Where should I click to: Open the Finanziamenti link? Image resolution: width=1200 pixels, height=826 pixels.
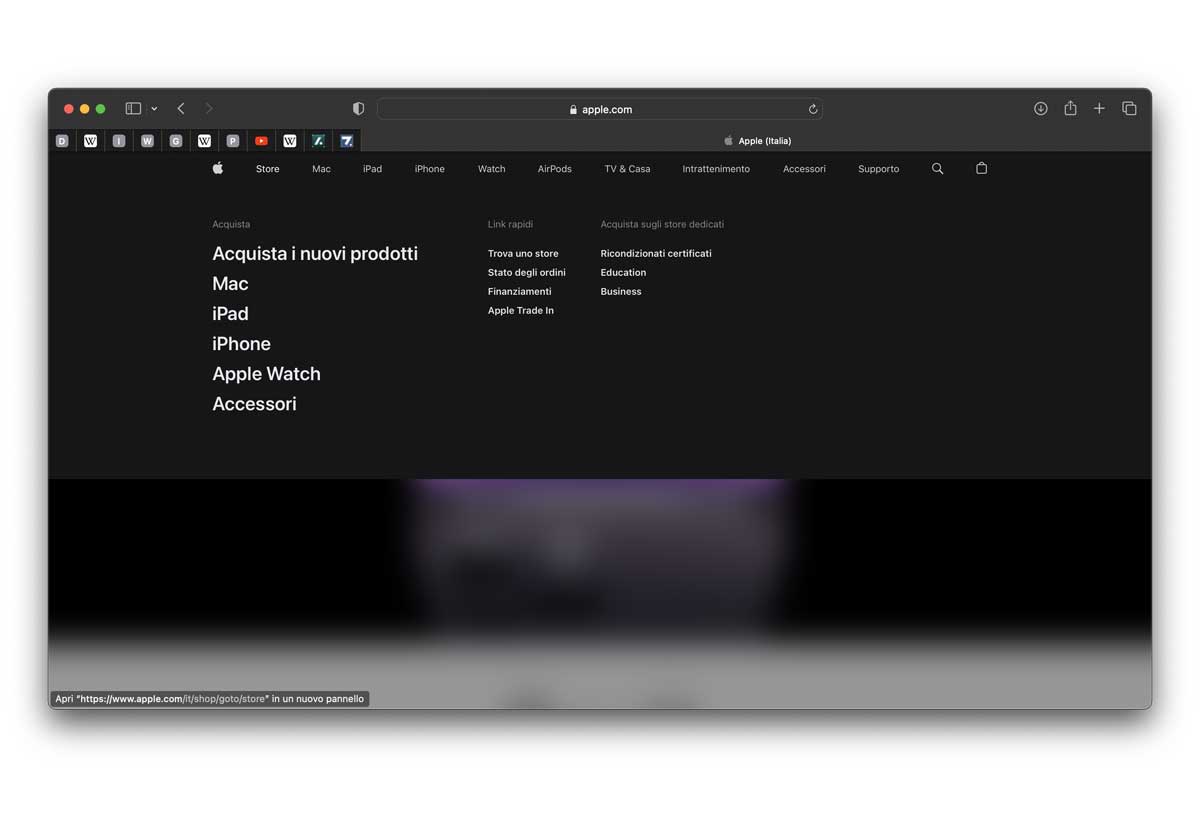tap(520, 292)
